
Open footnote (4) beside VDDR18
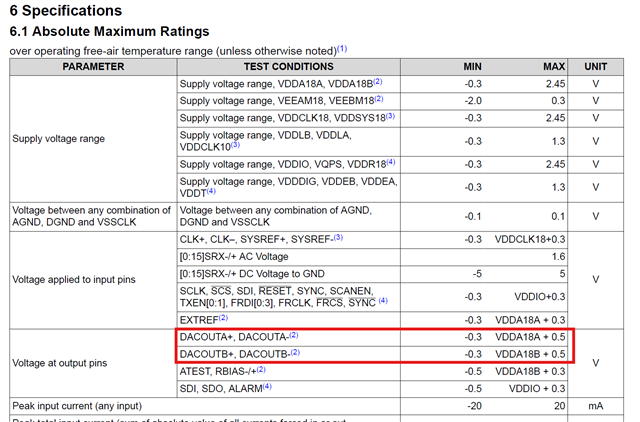391,162
